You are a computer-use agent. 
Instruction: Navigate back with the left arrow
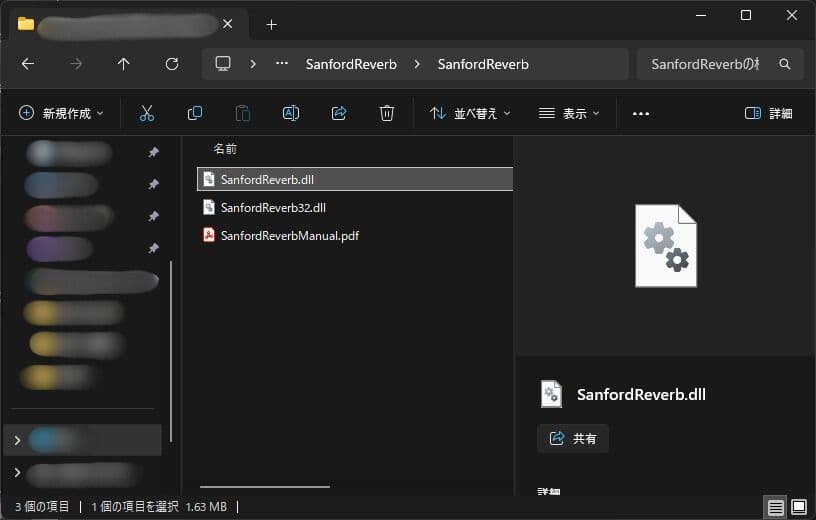(28, 64)
